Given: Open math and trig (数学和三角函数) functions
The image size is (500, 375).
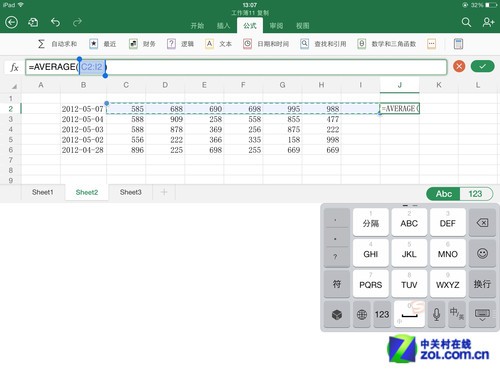Looking at the screenshot, I should click(x=387, y=44).
